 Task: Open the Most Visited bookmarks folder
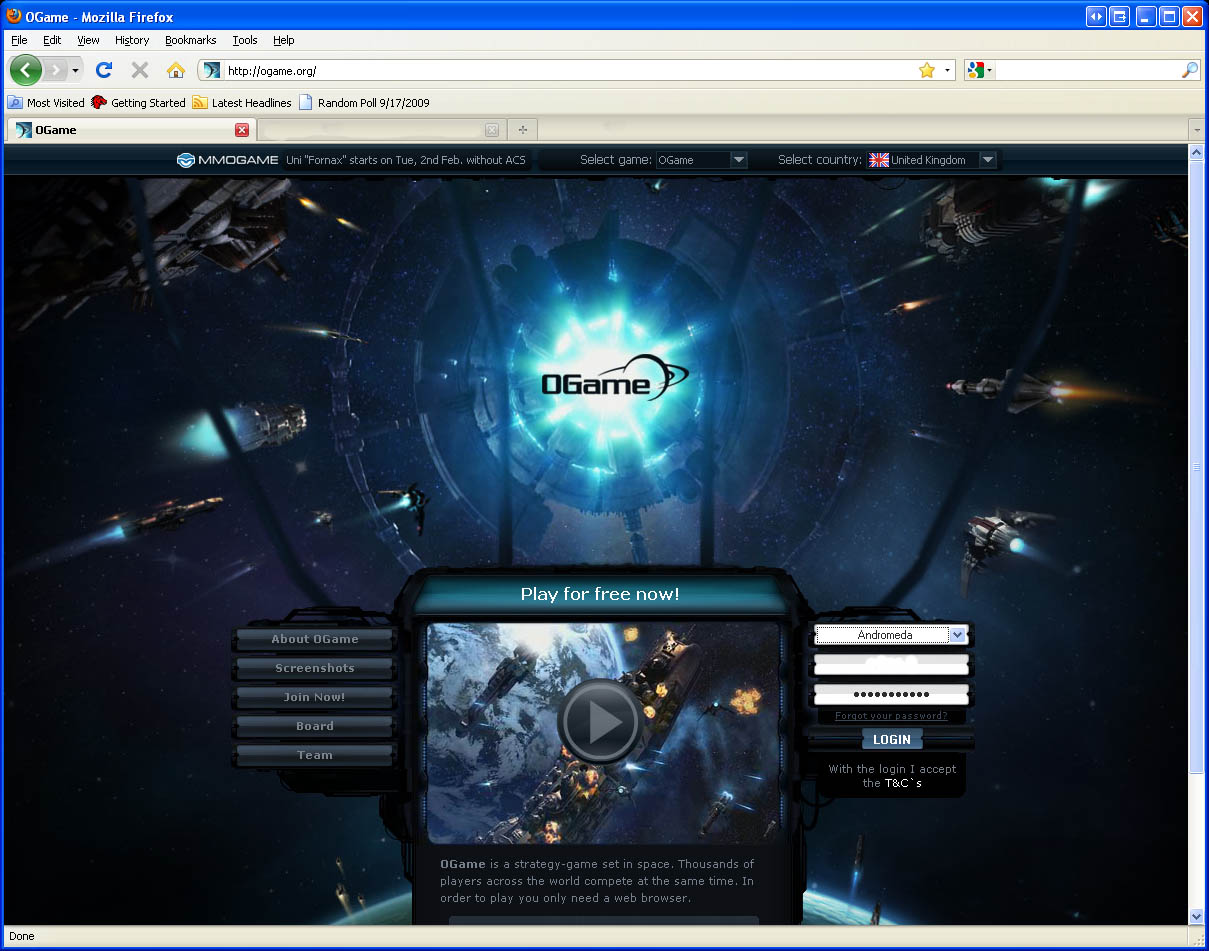[x=46, y=102]
